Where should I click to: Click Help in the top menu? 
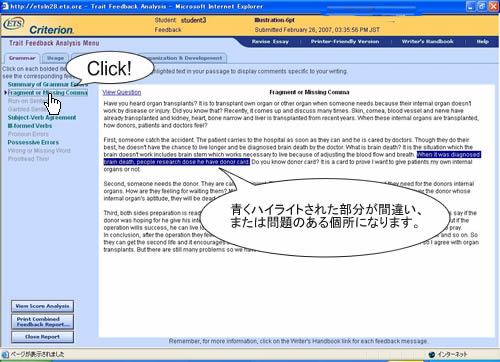[482, 42]
